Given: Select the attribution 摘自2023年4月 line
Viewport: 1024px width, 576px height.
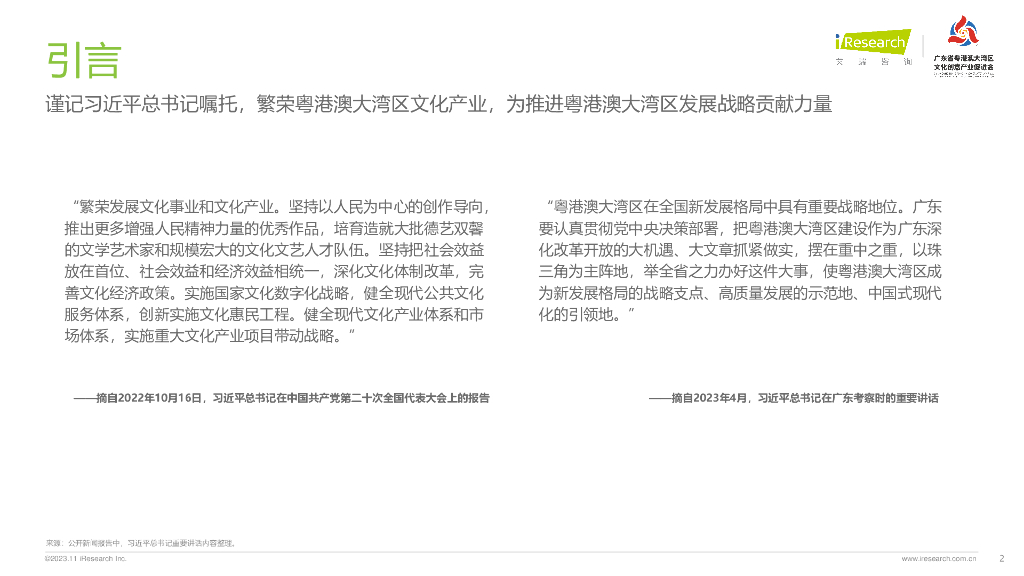Looking at the screenshot, I should coord(793,398).
